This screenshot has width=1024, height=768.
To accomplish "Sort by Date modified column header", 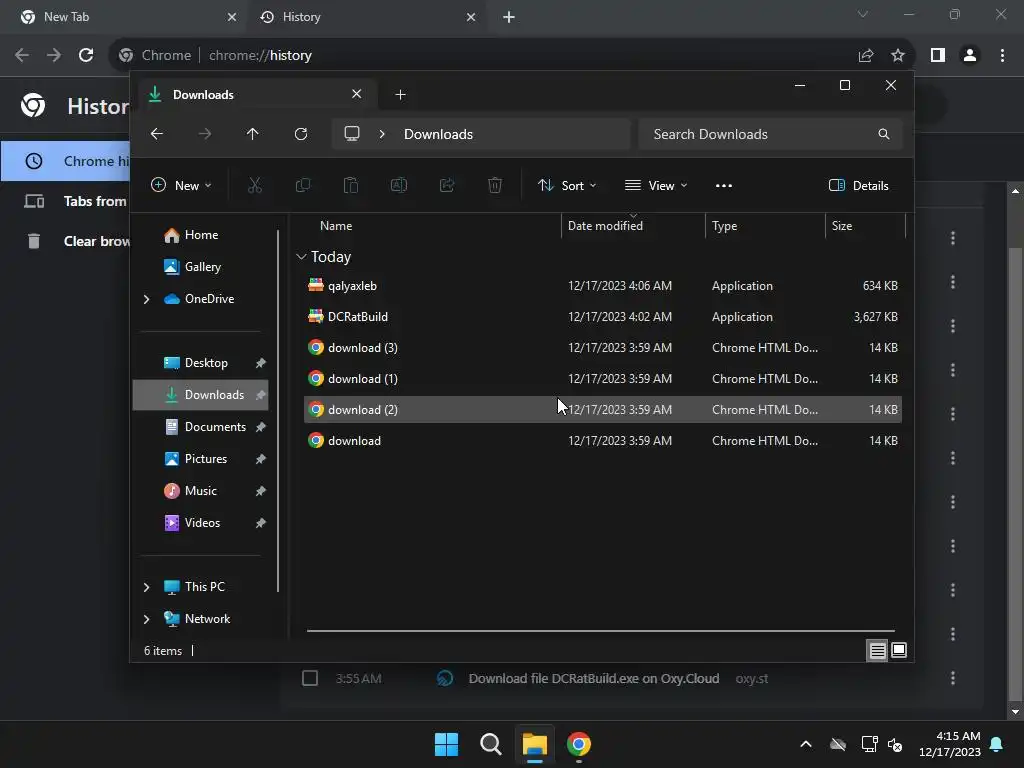I will coord(605,226).
